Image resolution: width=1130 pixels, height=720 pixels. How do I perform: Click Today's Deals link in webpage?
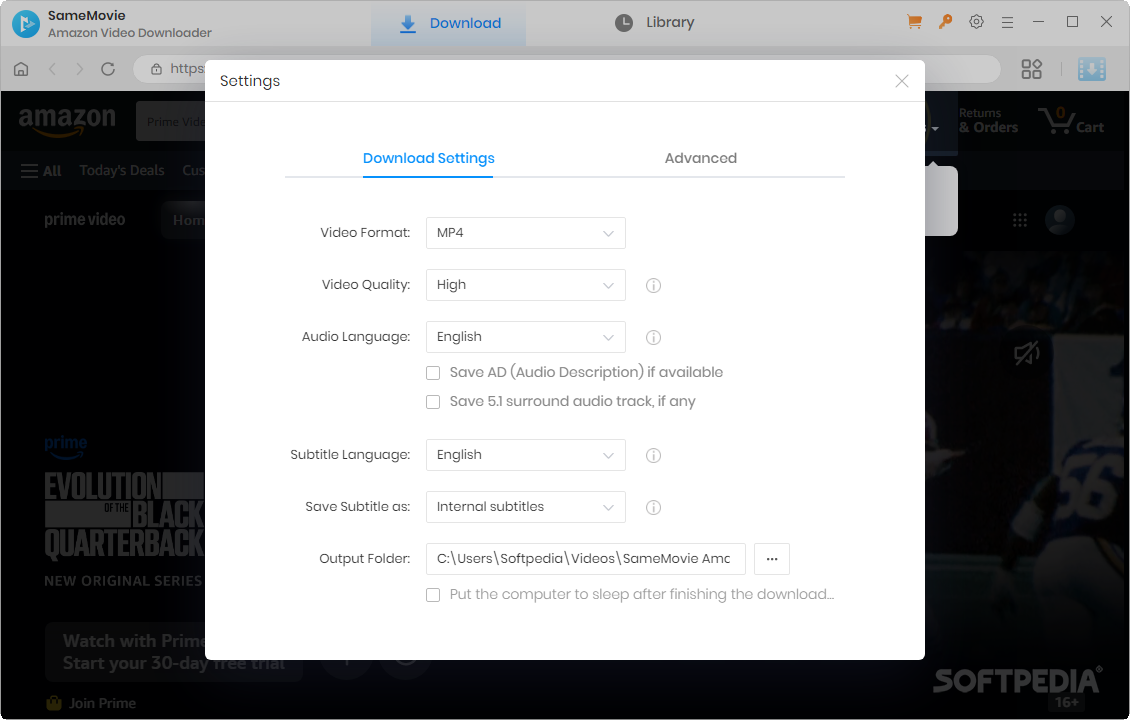(122, 171)
